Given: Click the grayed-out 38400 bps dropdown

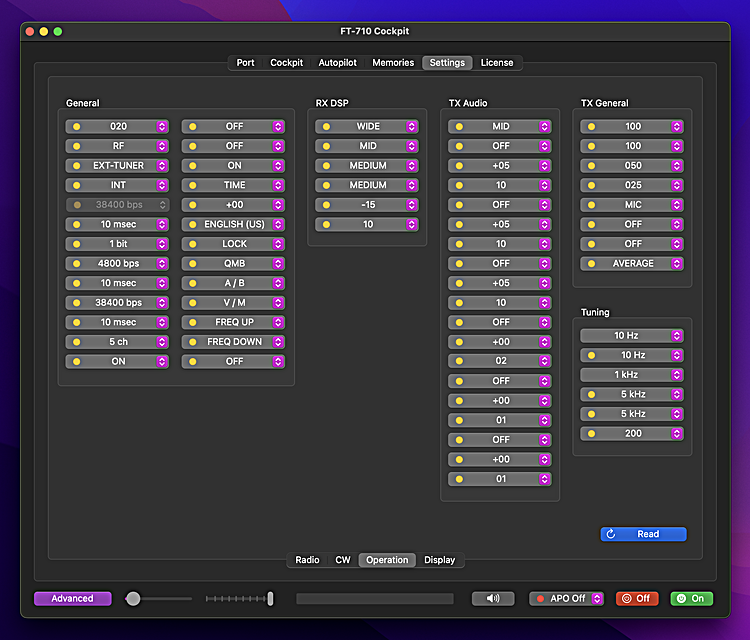Looking at the screenshot, I should 117,205.
